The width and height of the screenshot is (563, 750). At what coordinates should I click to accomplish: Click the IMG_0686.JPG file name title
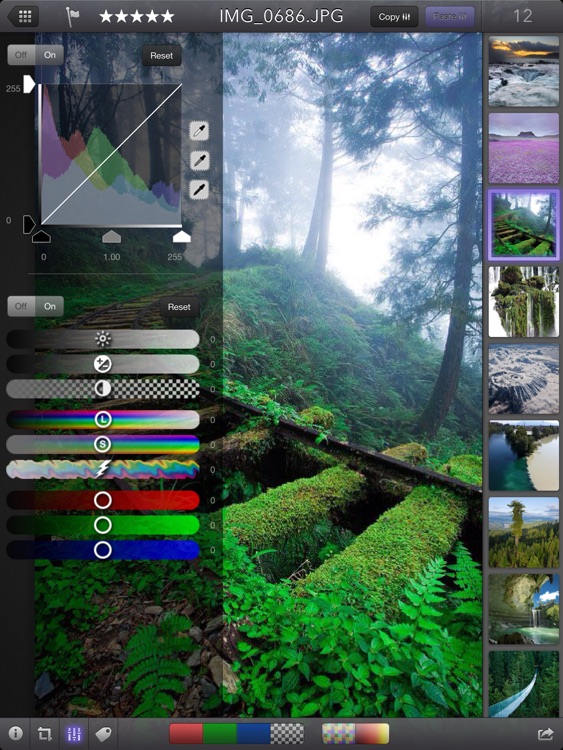tap(281, 17)
